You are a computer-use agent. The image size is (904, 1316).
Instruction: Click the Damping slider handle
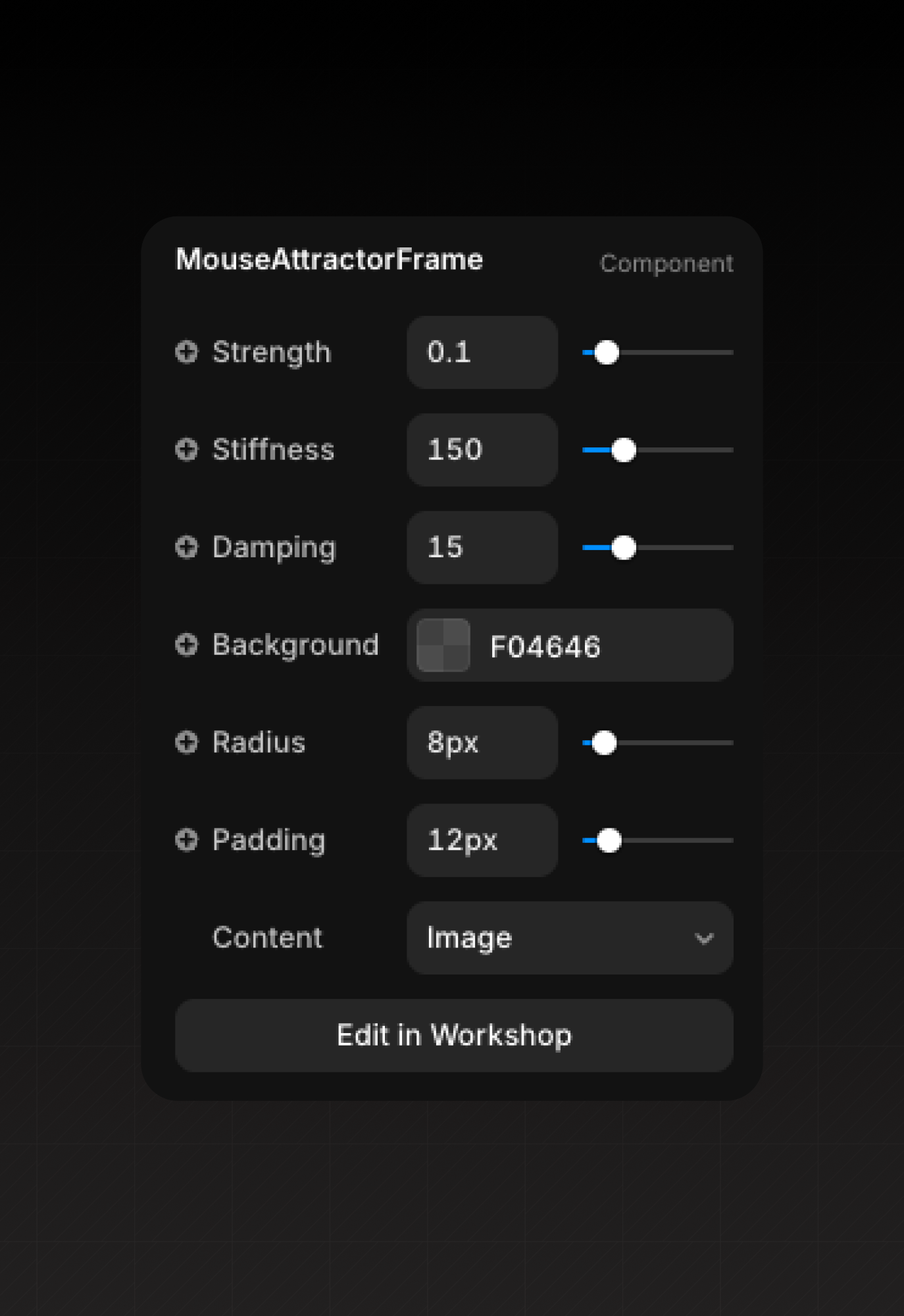[x=623, y=547]
